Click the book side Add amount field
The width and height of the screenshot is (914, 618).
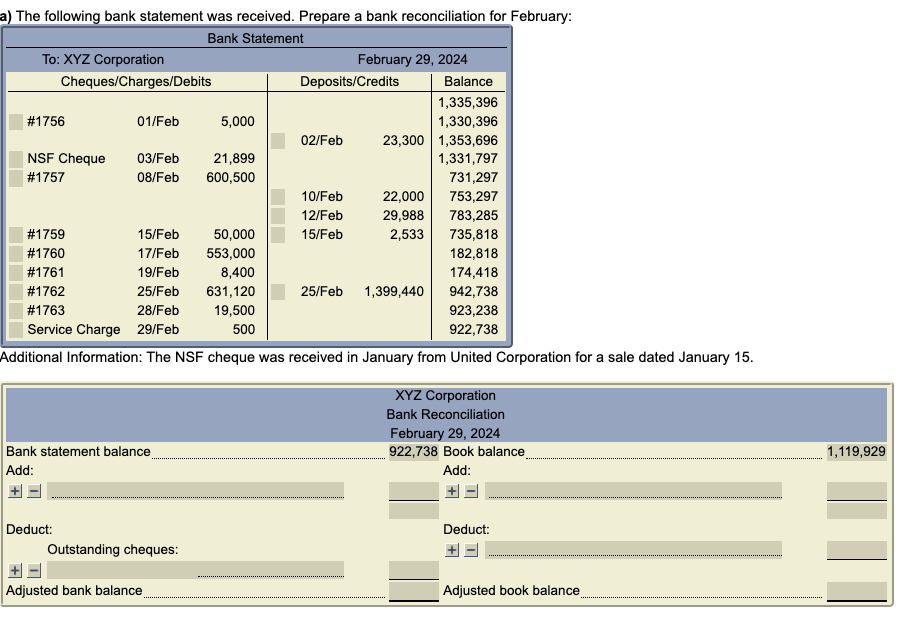[x=857, y=491]
